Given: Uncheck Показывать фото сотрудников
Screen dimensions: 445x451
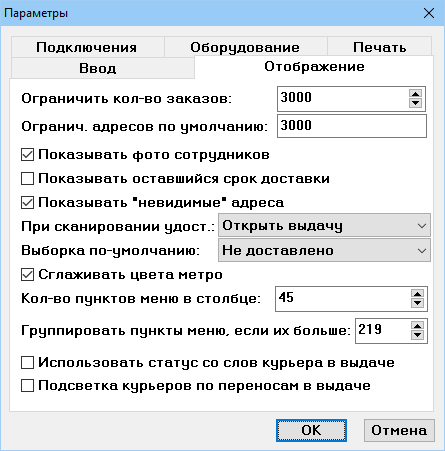Looking at the screenshot, I should click(x=27, y=155).
